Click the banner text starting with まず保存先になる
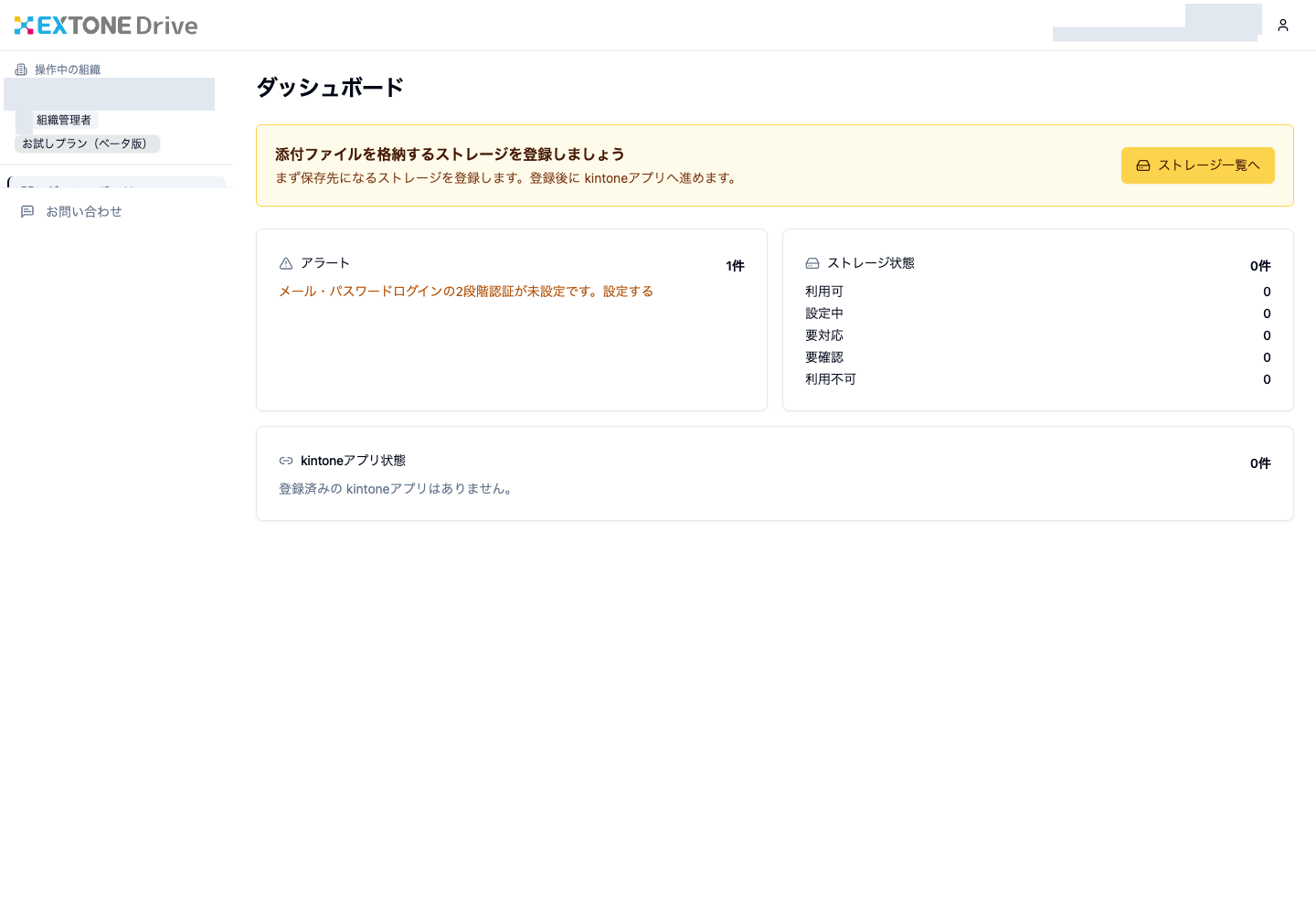The width and height of the screenshot is (1316, 914). pos(508,178)
